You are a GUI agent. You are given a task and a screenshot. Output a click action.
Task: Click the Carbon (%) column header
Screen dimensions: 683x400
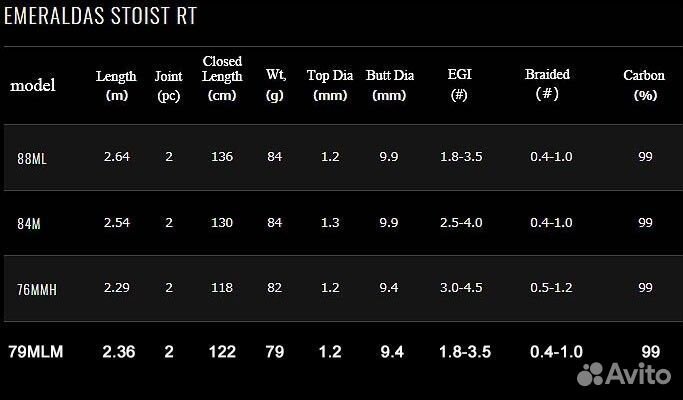644,85
